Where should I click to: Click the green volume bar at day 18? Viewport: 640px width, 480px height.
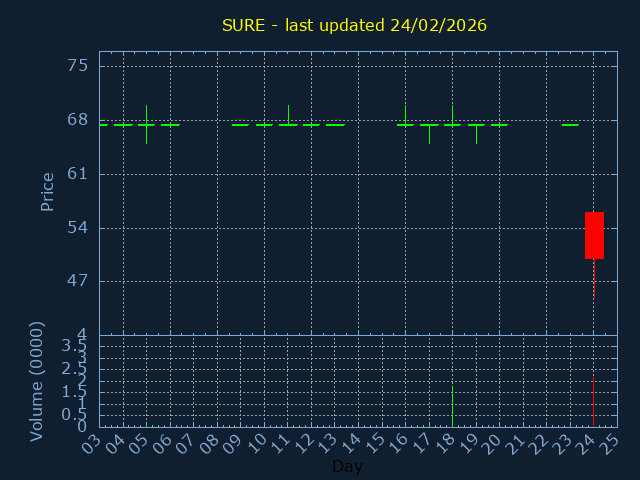pyautogui.click(x=452, y=406)
